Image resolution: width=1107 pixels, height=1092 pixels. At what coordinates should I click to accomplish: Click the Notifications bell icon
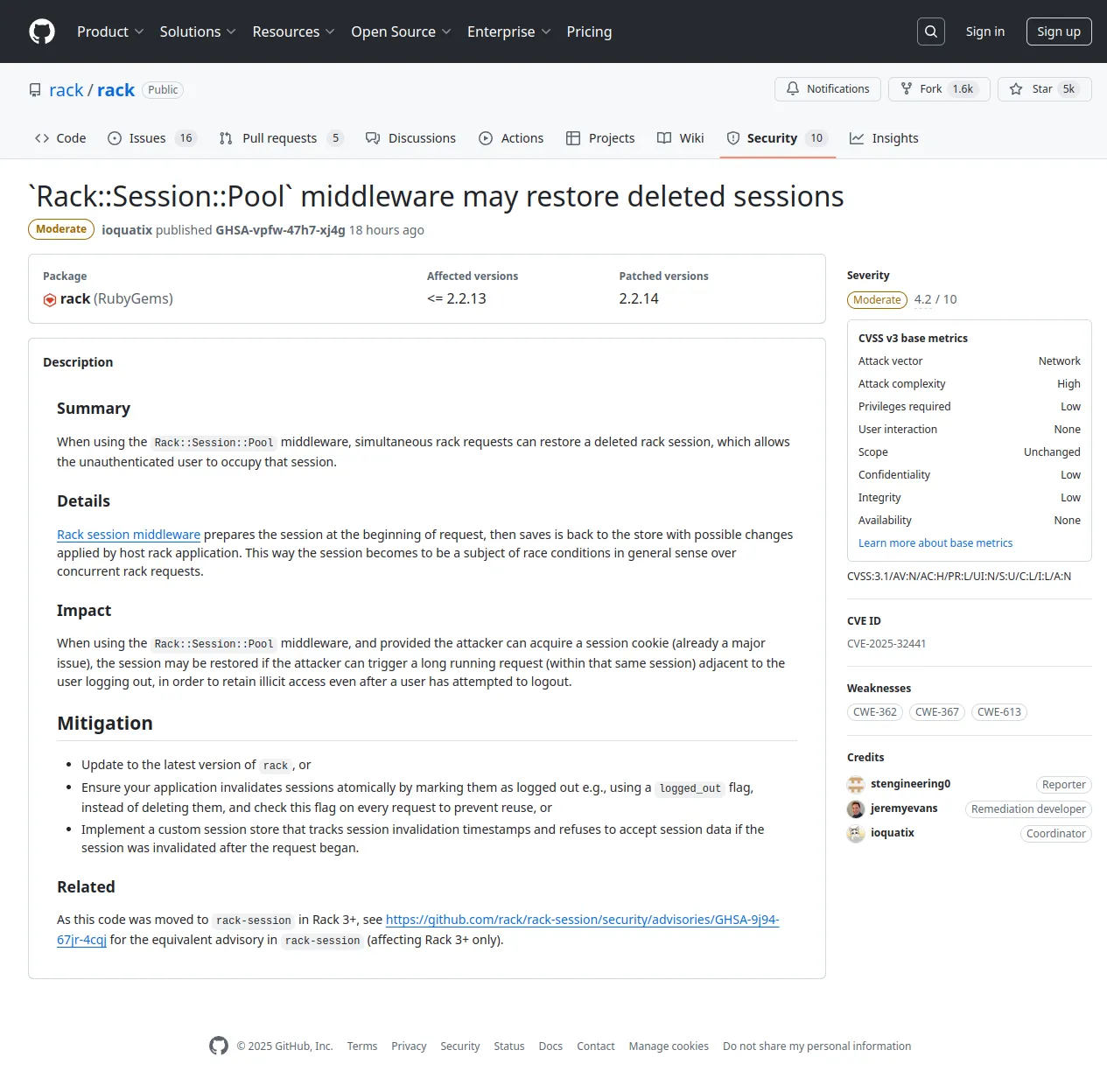(793, 89)
